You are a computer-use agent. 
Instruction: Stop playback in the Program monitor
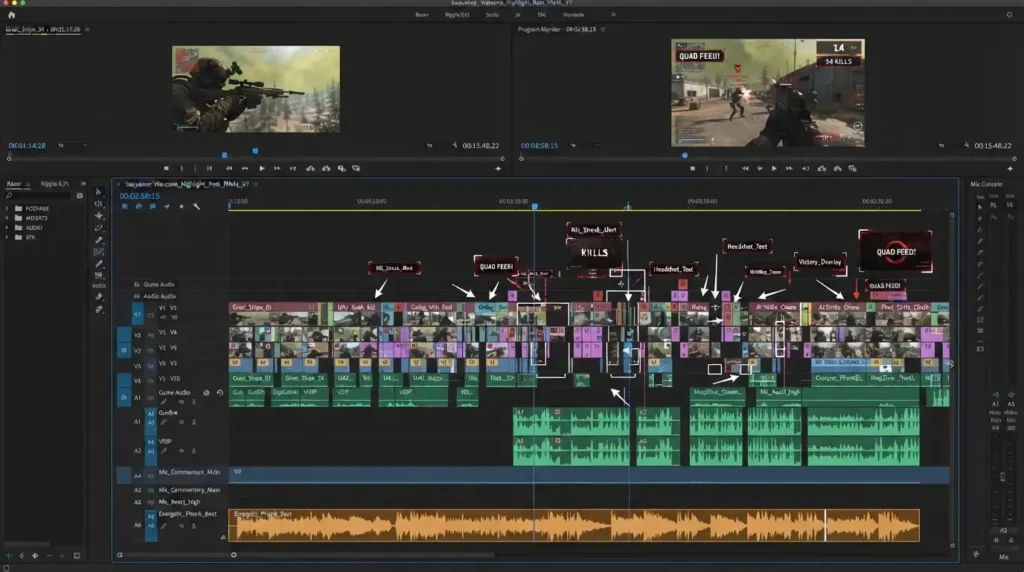[692, 168]
